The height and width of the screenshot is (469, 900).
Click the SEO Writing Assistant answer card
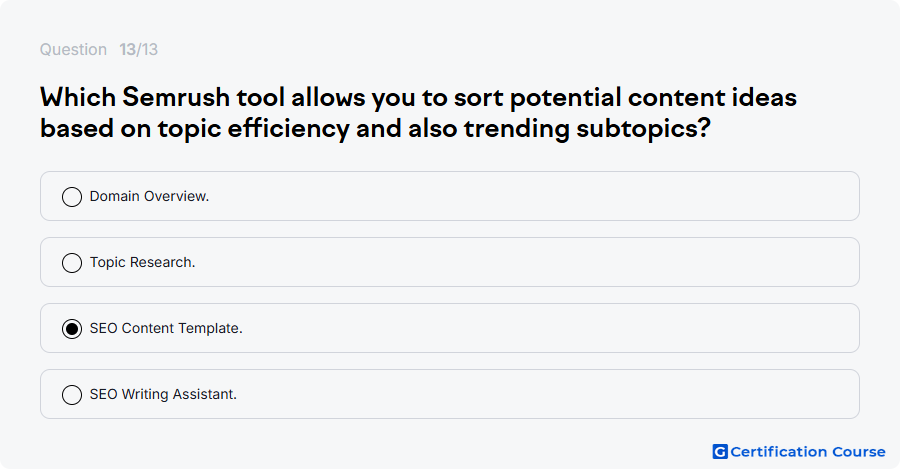pyautogui.click(x=450, y=394)
